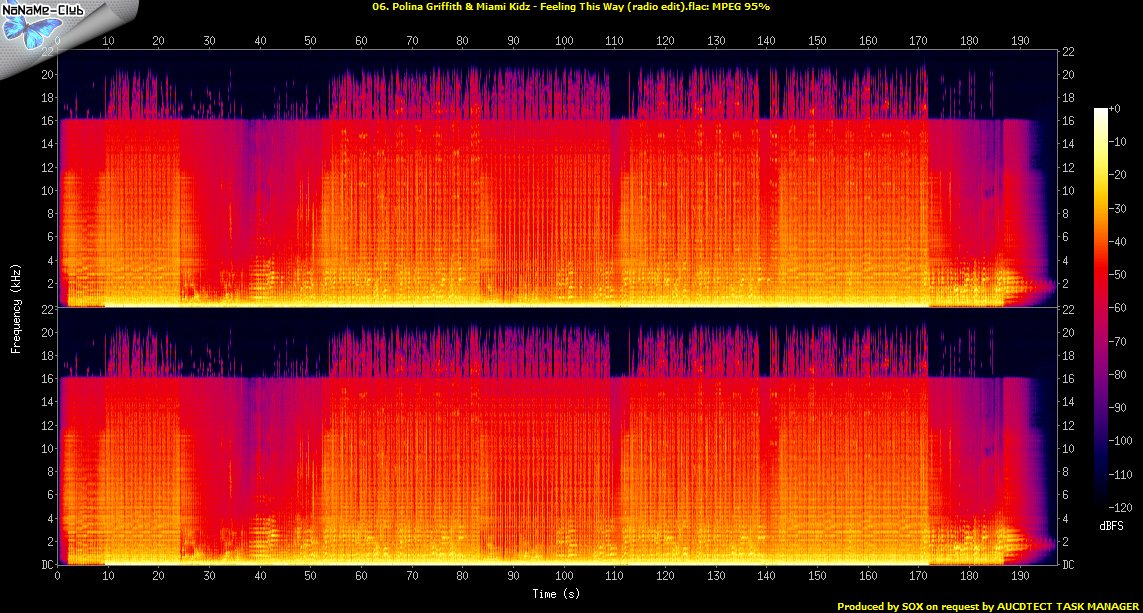Click the 'Frequency (kHz)' axis label
Screen dimensions: 1143x613
click(x=17, y=307)
